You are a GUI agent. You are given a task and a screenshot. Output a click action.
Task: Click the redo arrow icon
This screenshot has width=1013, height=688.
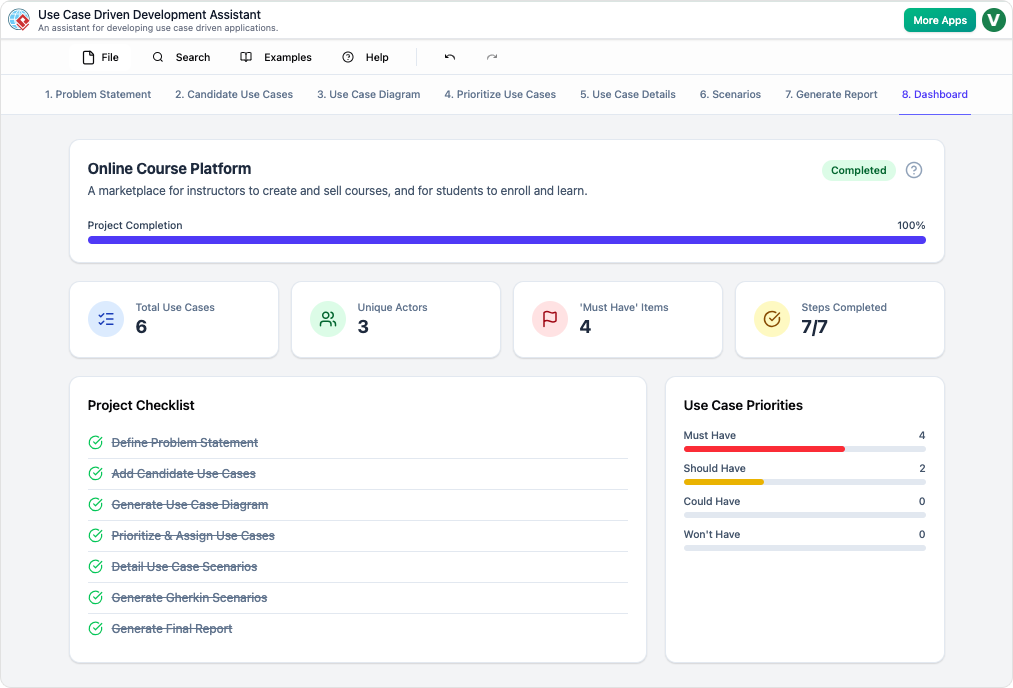pyautogui.click(x=492, y=57)
